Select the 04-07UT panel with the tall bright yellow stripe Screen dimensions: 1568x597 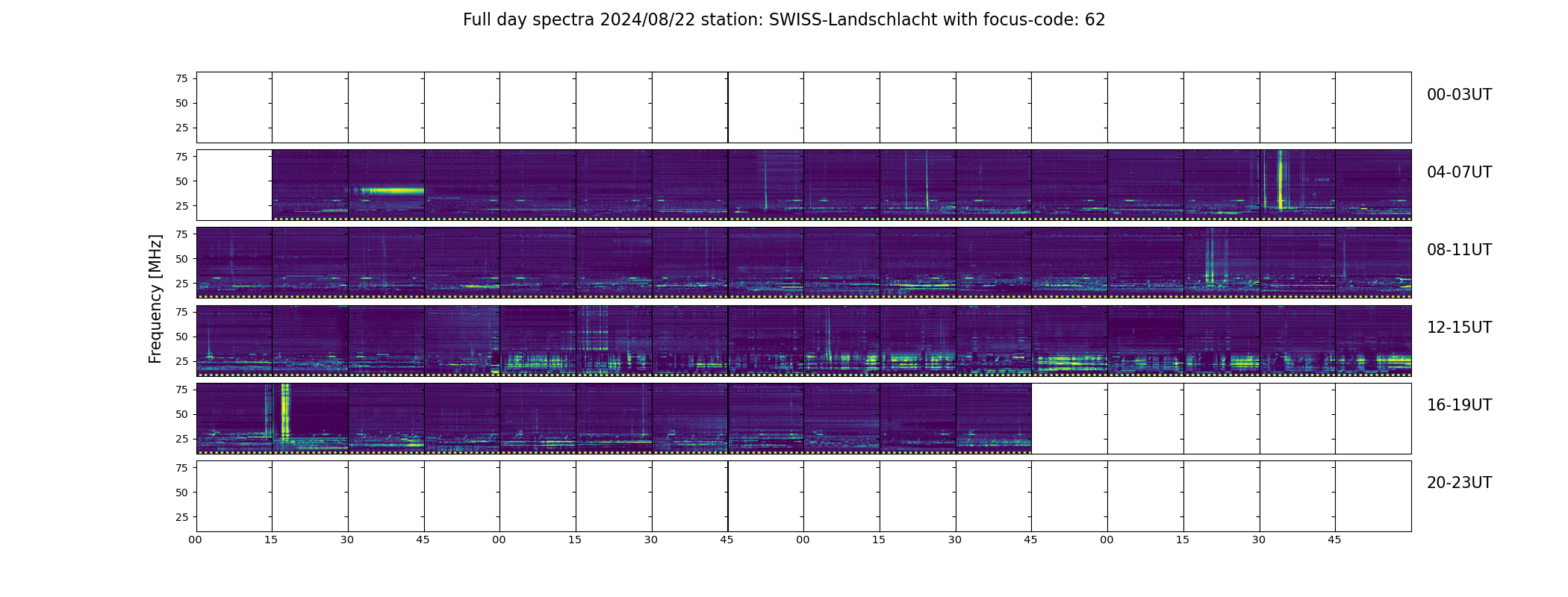1297,185
